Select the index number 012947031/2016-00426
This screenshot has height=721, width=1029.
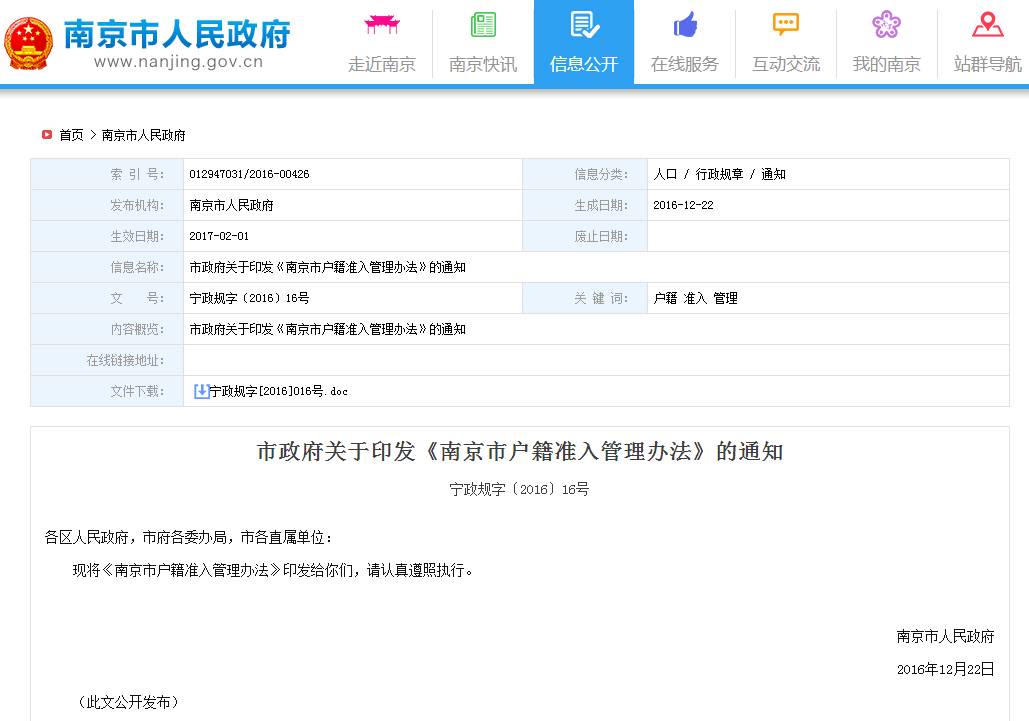point(249,175)
